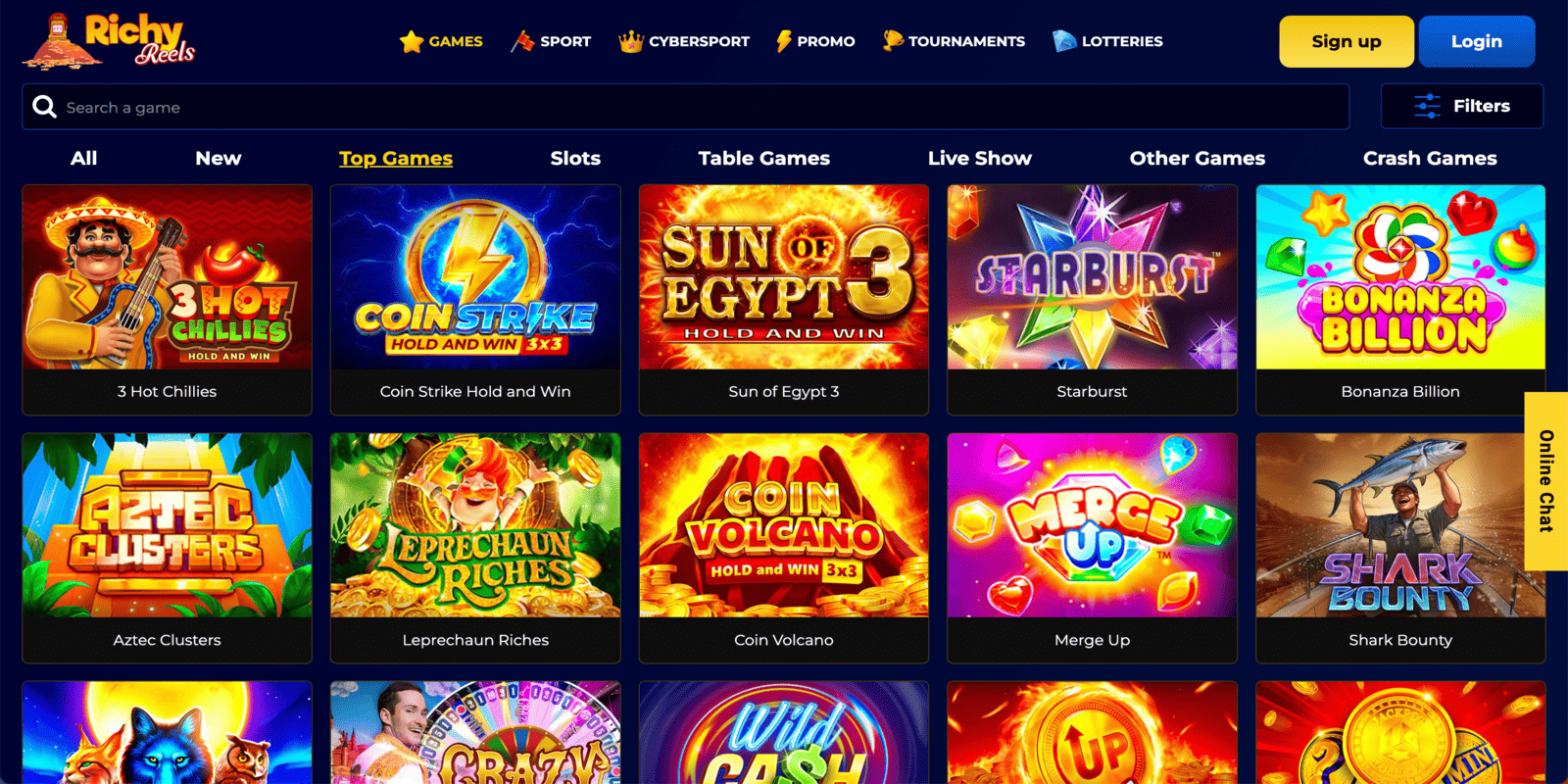Click the Lotteries ticket icon
1568x784 pixels.
click(1064, 41)
